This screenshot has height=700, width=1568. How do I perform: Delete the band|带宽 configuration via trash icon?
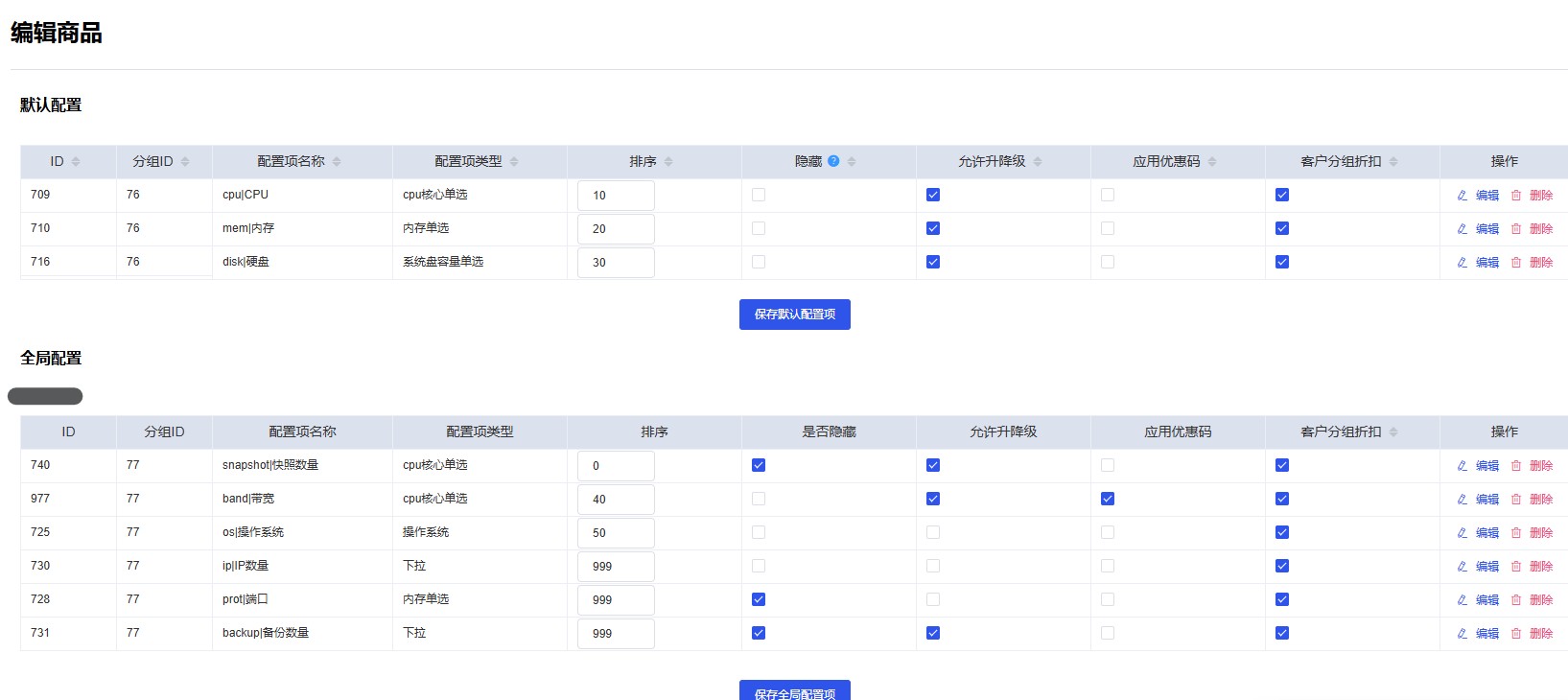point(1516,500)
